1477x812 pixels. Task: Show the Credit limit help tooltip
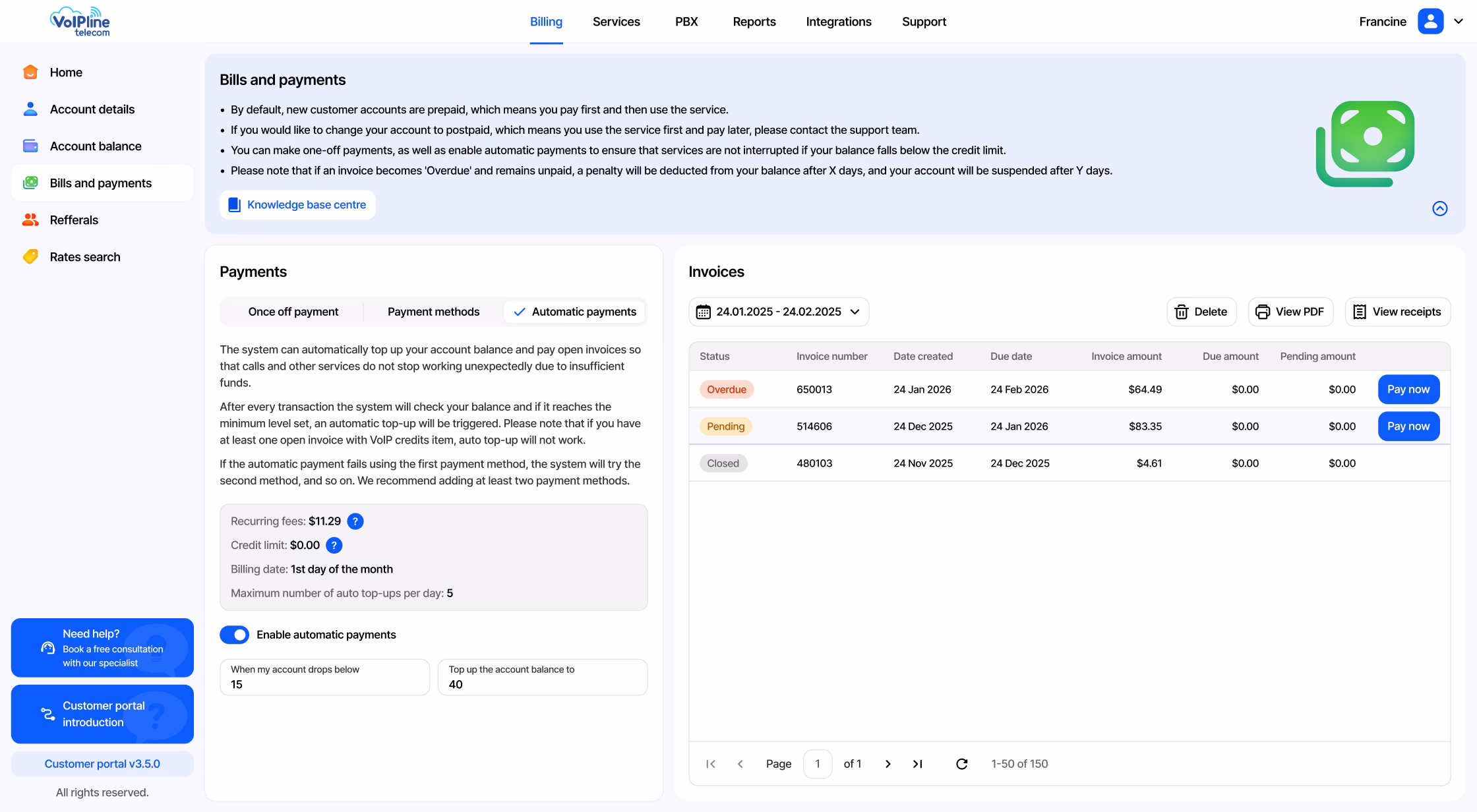[x=334, y=545]
